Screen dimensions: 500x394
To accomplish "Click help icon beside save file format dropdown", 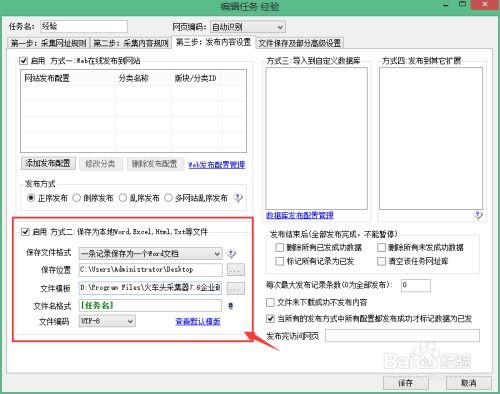I will pos(231,254).
